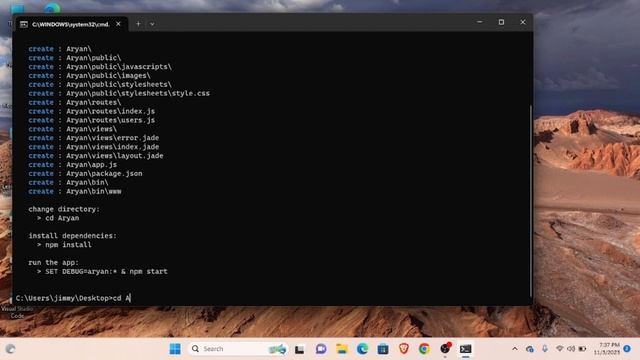The width and height of the screenshot is (640, 360).
Task: Select the C:\WINDOWS\system32\cmd tab
Action: coord(71,24)
